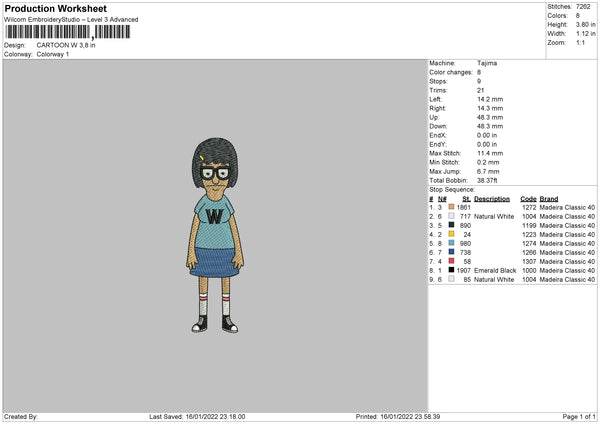This screenshot has height=424, width=600.
Task: Click the 'Created By:' footer label
Action: tap(21, 417)
